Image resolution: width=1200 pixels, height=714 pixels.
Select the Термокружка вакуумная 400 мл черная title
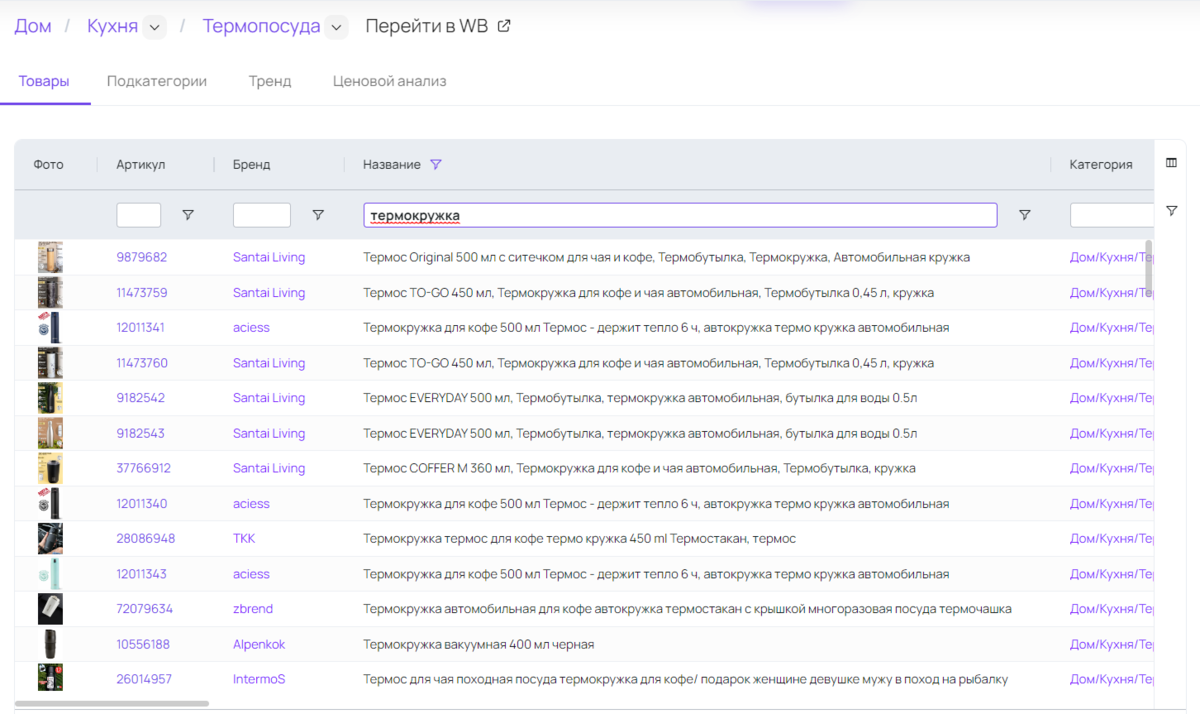click(x=478, y=644)
